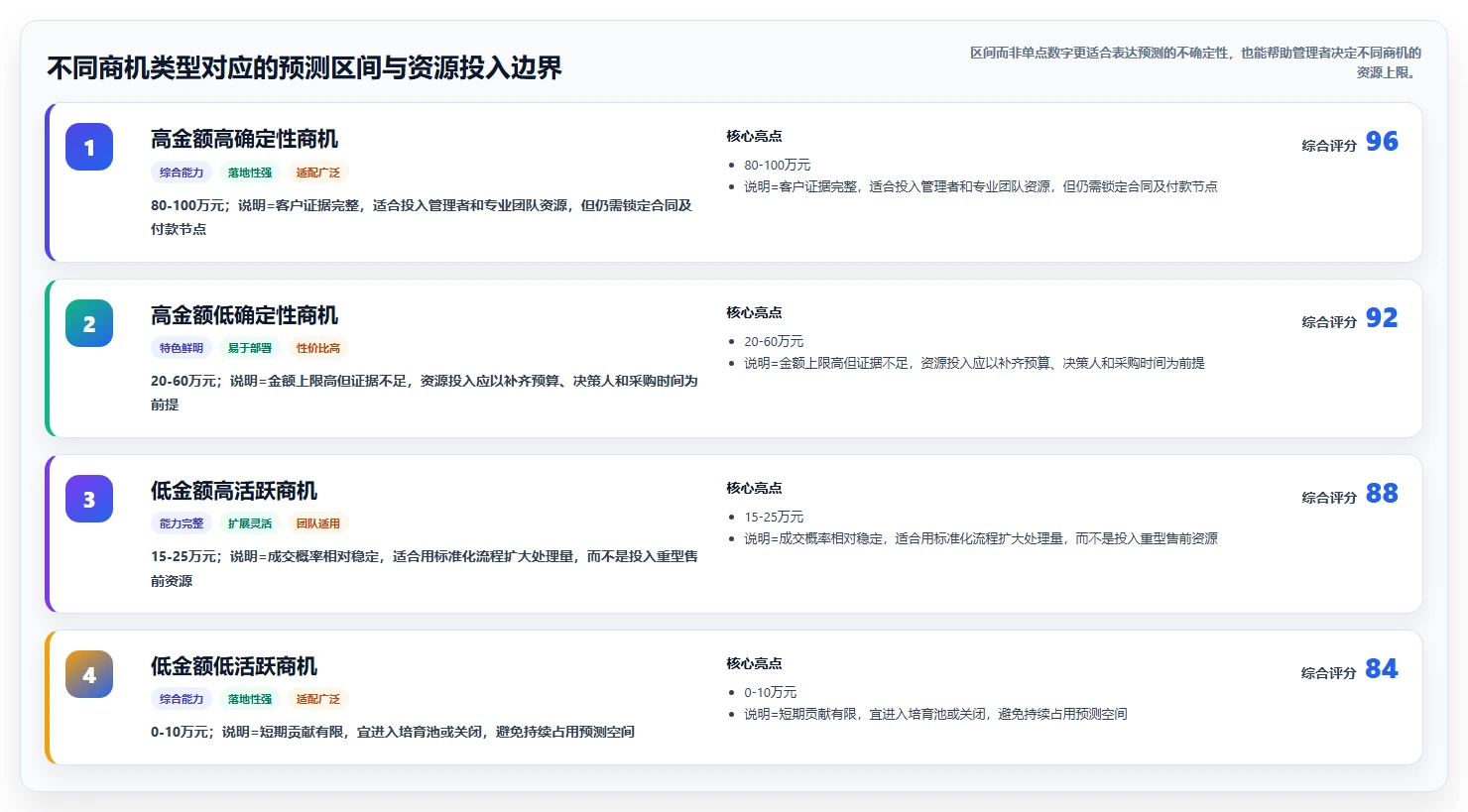The width and height of the screenshot is (1468, 812).
Task: Open the 低金额高活跃商机 card title
Action: tap(234, 491)
